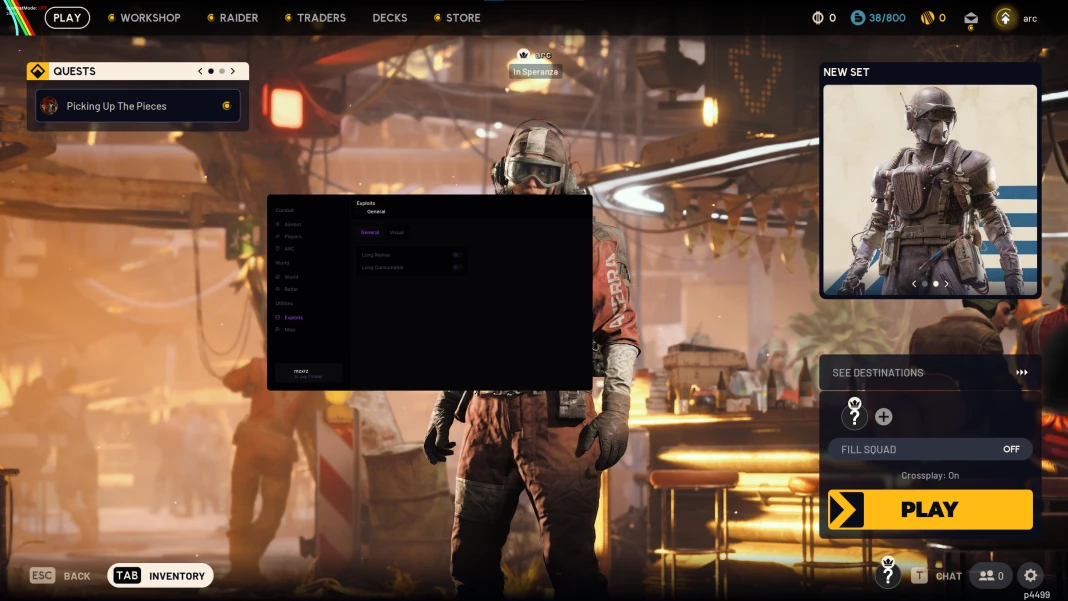Toggle the Fill Squad switch
The height and width of the screenshot is (601, 1068).
(x=930, y=449)
